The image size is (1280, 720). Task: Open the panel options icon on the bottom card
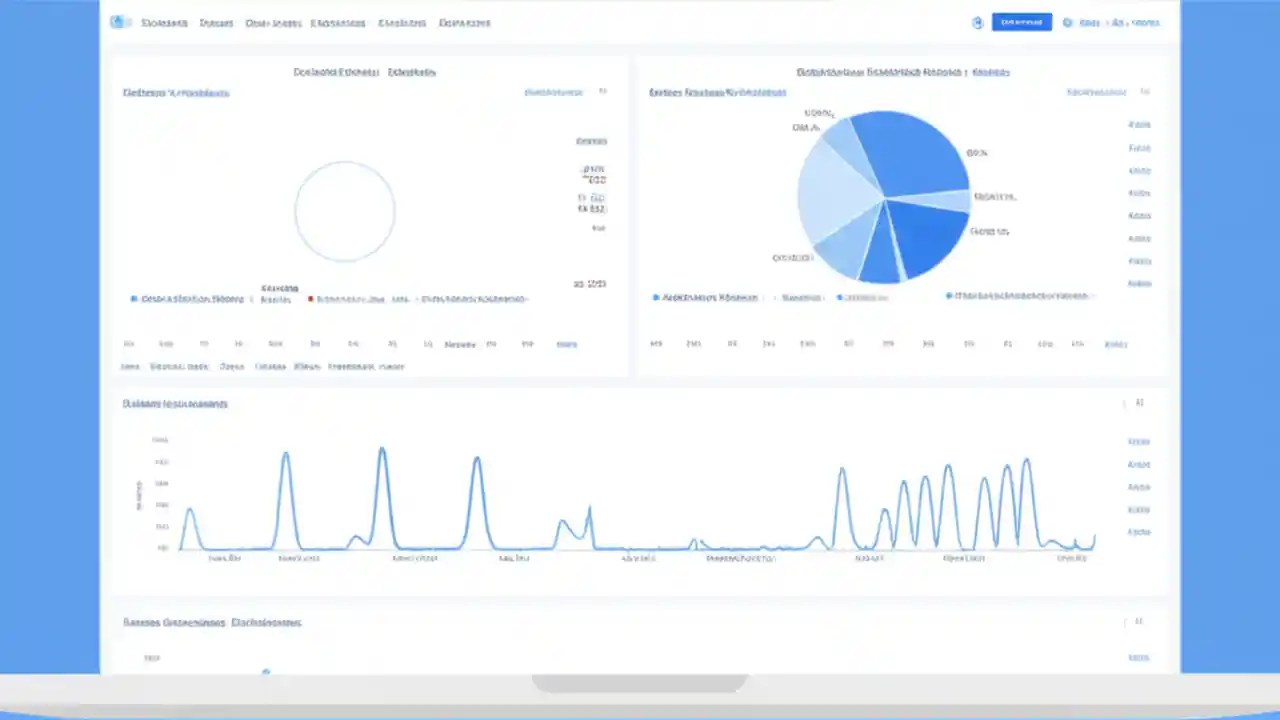[1139, 622]
